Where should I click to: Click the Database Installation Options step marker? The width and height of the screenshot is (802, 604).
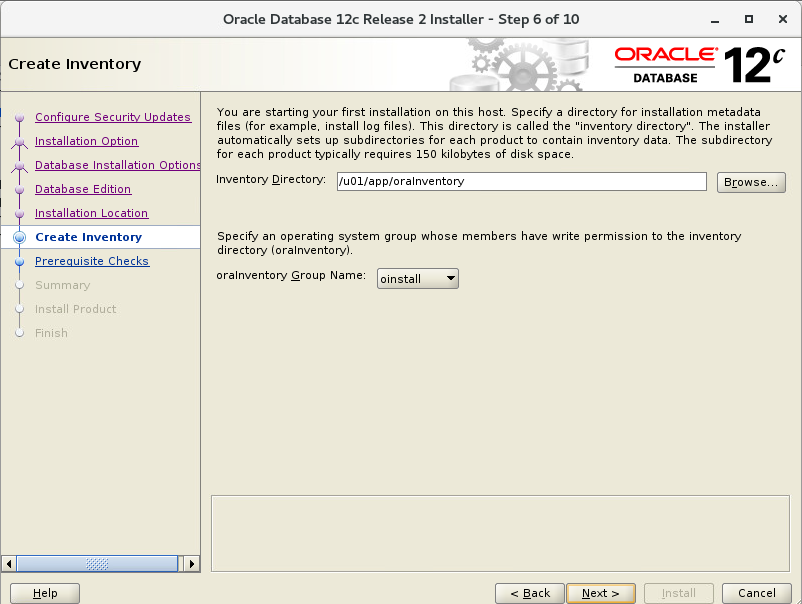pyautogui.click(x=19, y=166)
